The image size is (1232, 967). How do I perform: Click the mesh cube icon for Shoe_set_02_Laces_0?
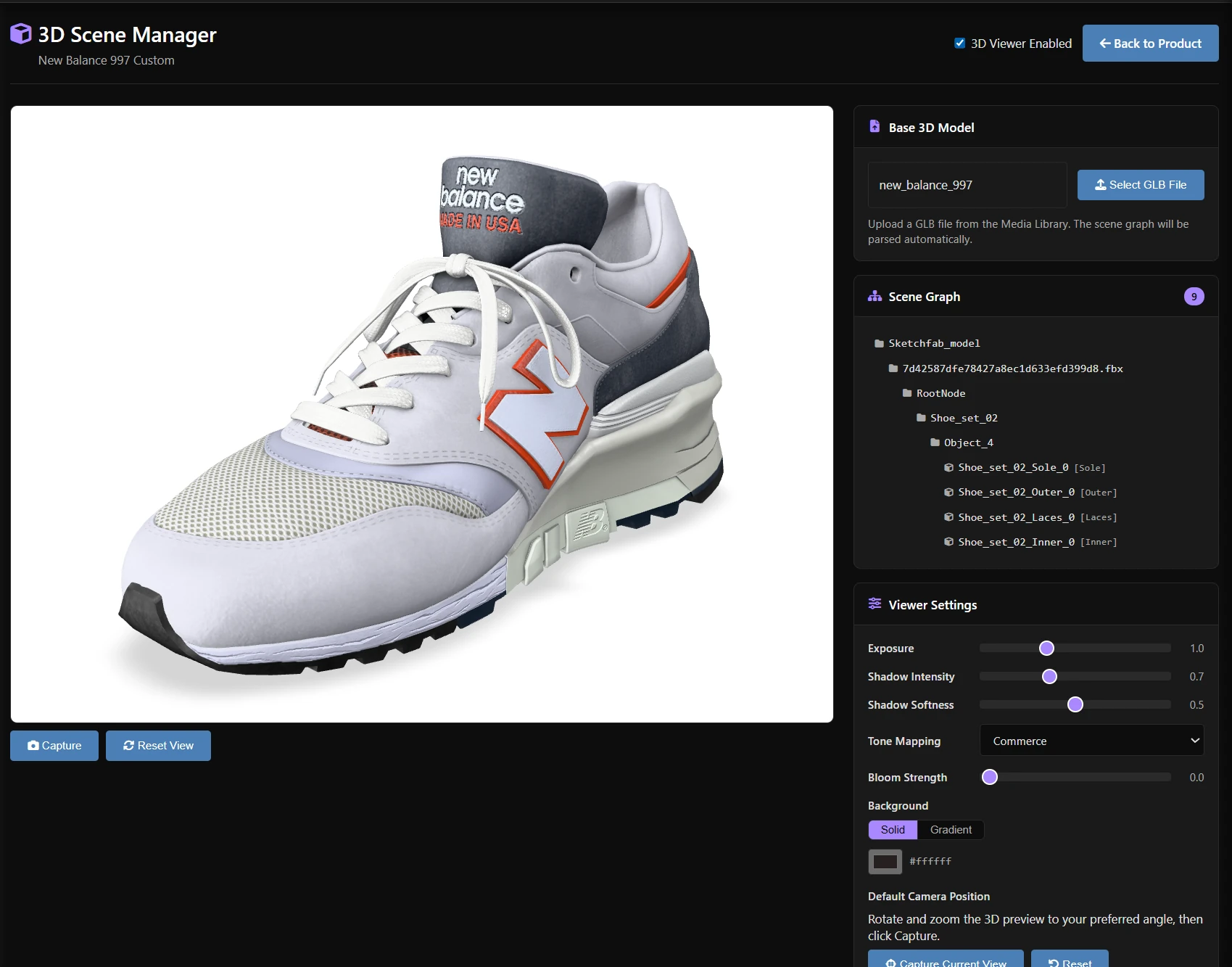[948, 517]
